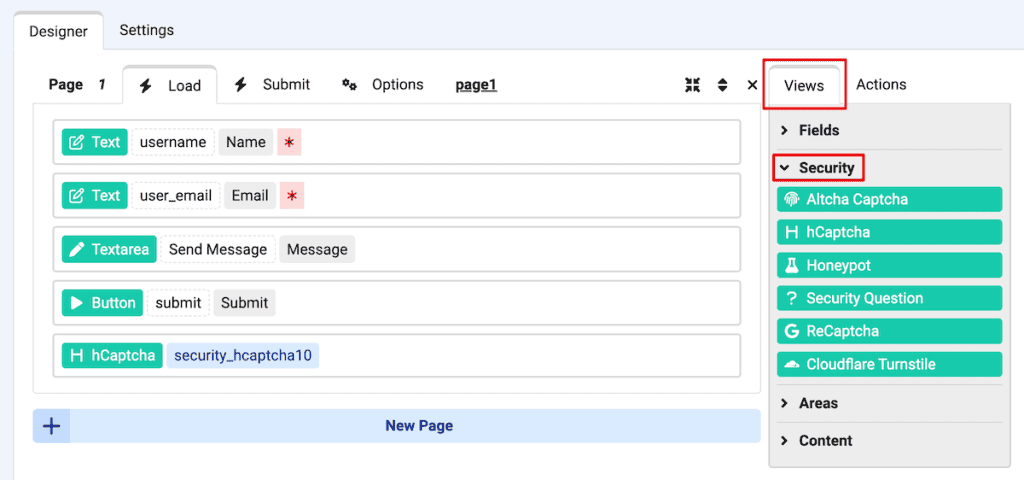This screenshot has height=480, width=1024.
Task: Click the Security Question mark icon
Action: (x=792, y=298)
